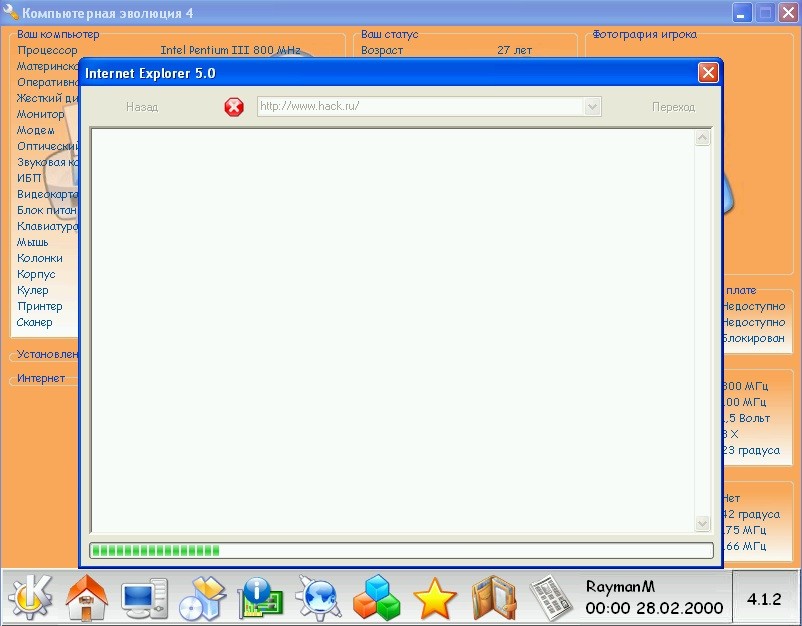Select the Монитор row in main window
802x626 pixels.
point(40,114)
